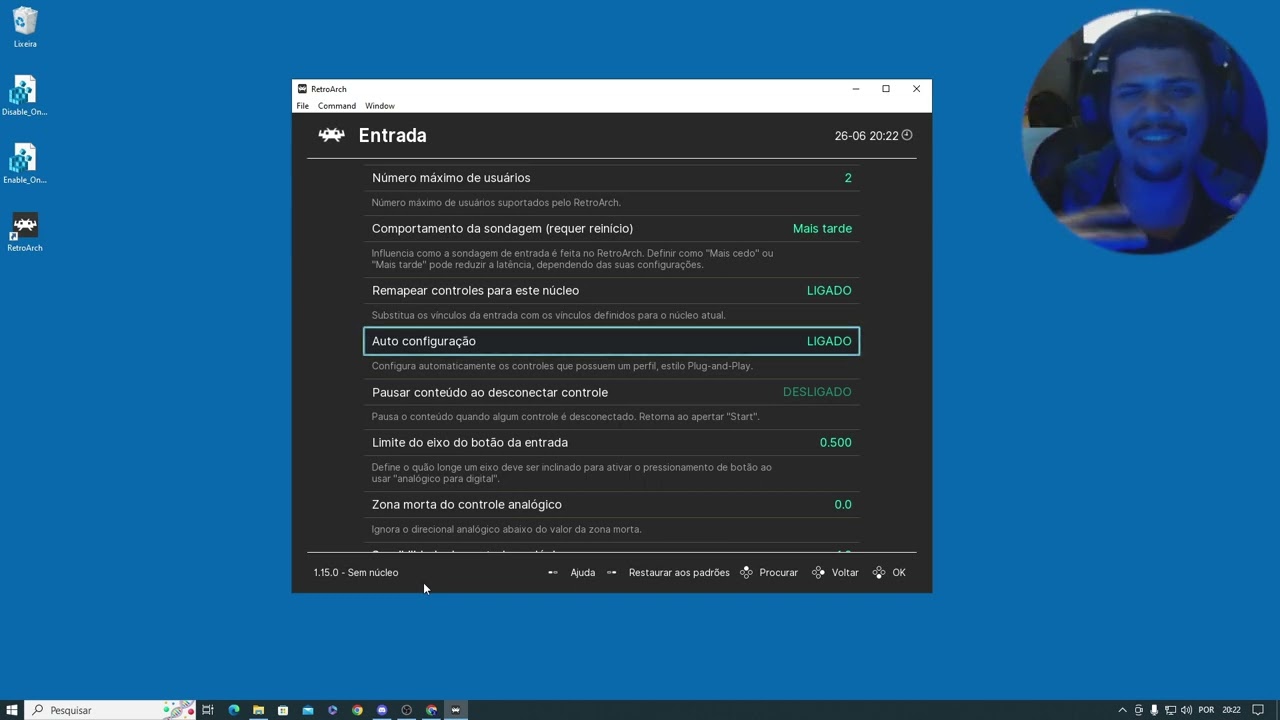This screenshot has width=1280, height=720.
Task: Select the Enable_On... desktop file
Action: (x=24, y=164)
